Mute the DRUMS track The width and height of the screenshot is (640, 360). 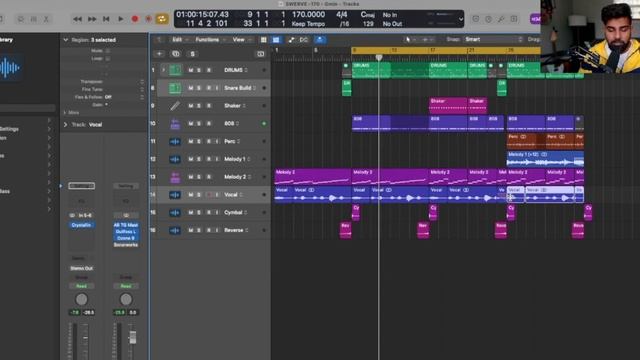click(191, 70)
